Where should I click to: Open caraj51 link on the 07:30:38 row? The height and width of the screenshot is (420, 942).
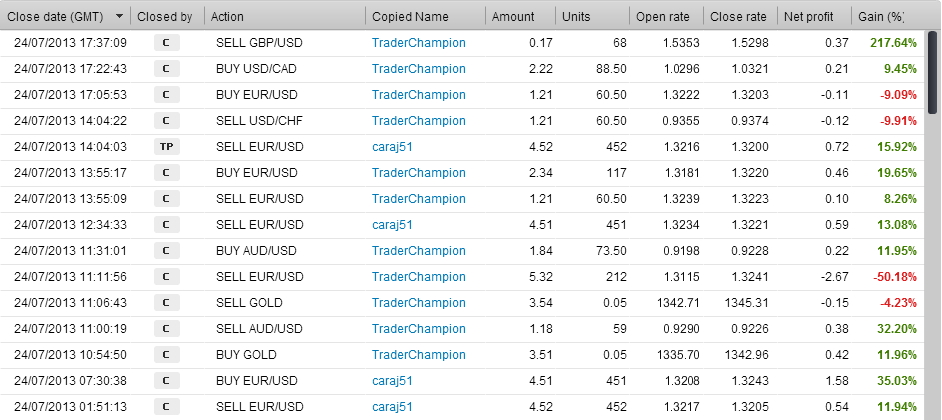click(392, 381)
